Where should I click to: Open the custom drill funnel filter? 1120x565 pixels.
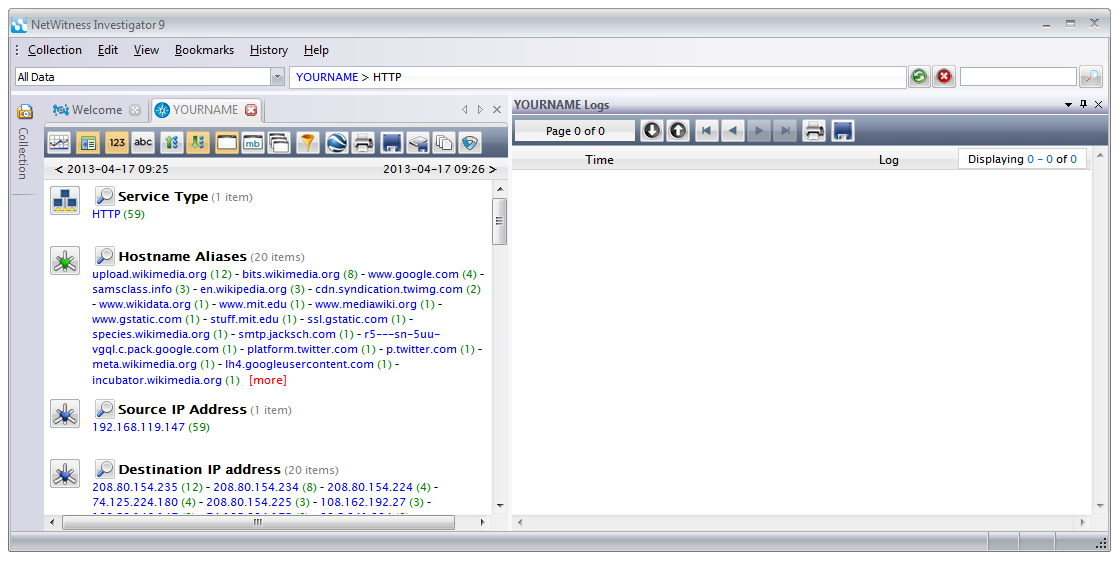[x=308, y=143]
